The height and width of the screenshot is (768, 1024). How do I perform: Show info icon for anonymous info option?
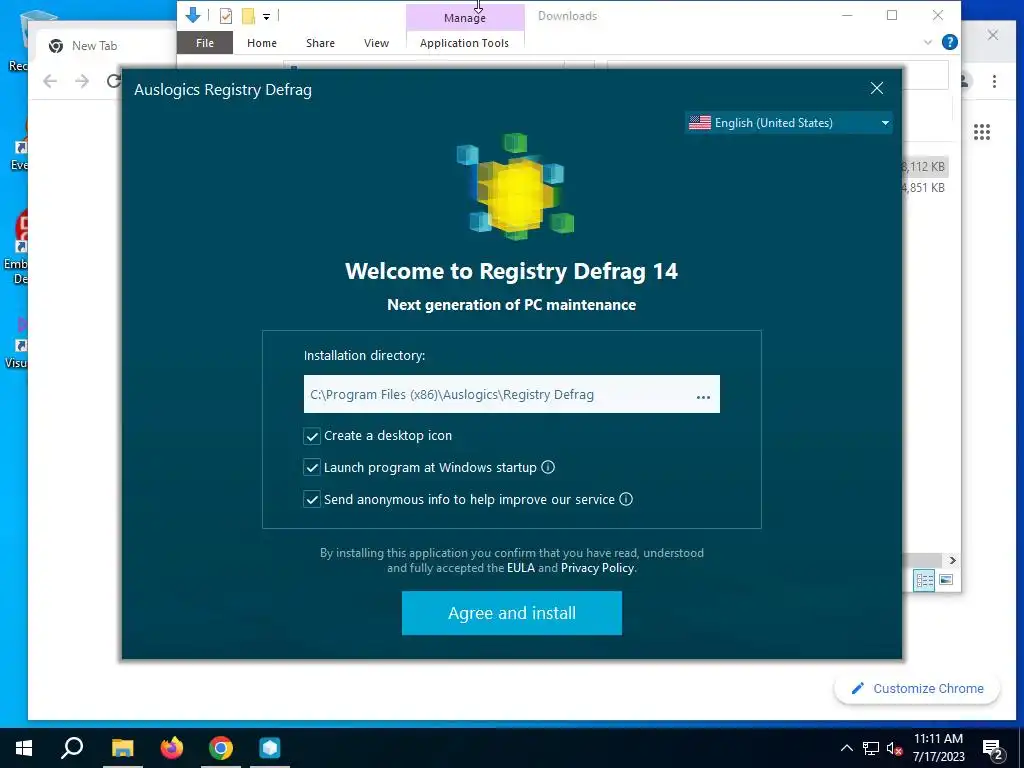[626, 499]
